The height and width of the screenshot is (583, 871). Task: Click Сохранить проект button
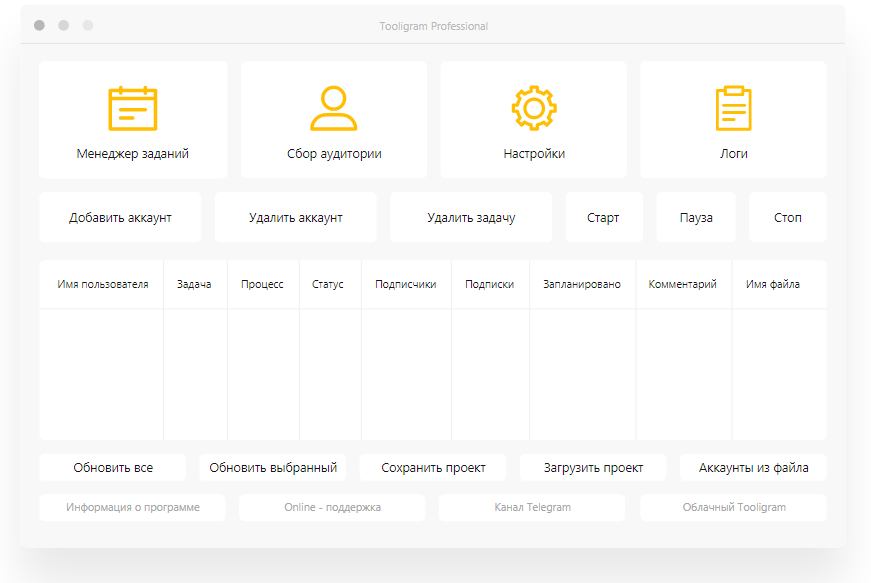coord(433,468)
